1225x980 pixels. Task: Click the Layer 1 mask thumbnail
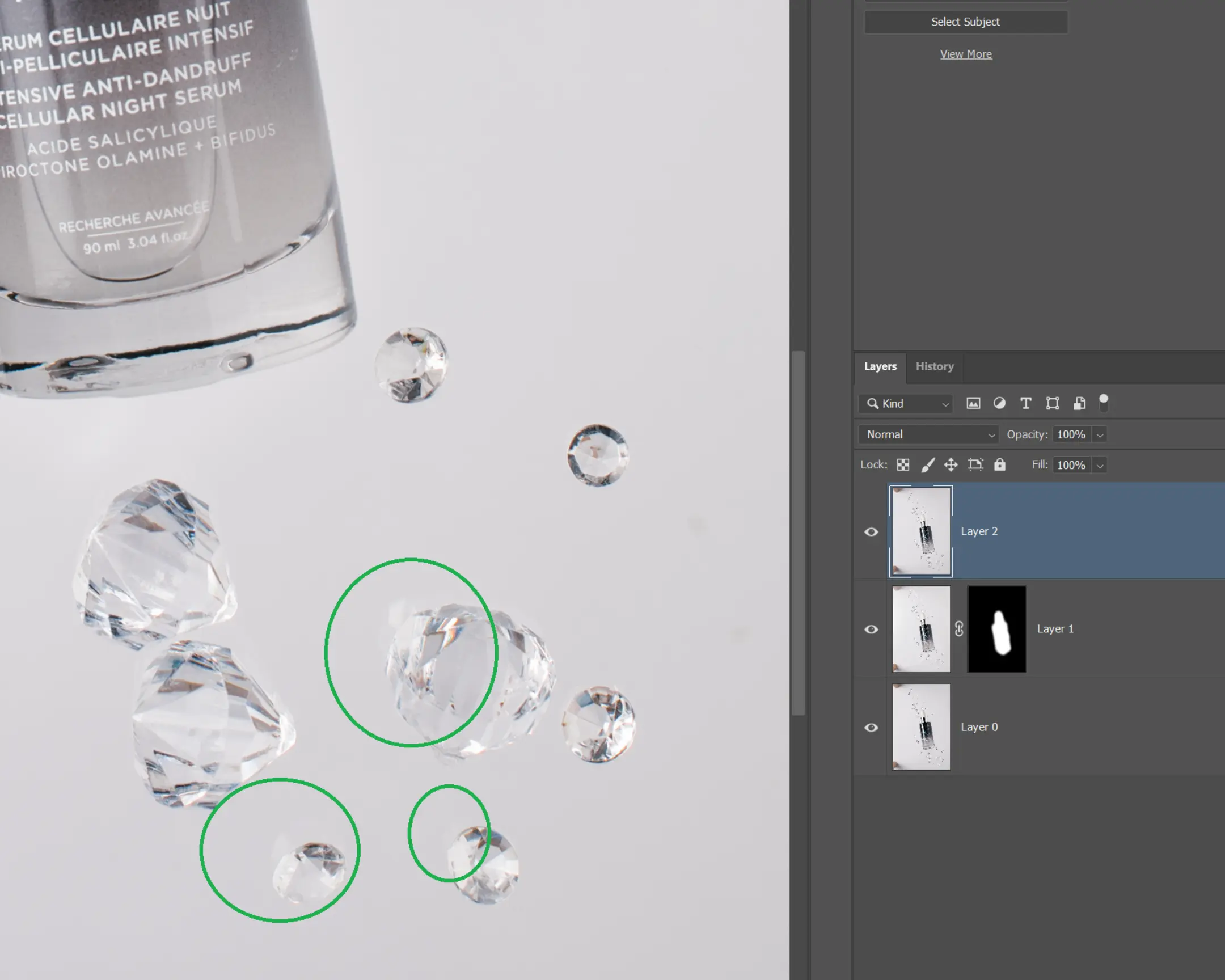[997, 629]
